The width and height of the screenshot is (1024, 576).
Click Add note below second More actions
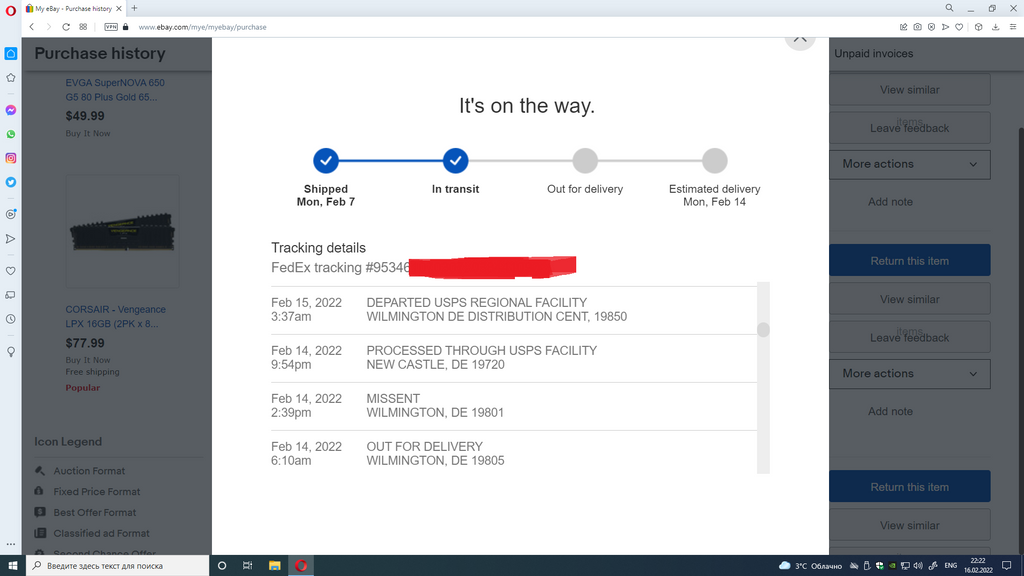tap(890, 411)
